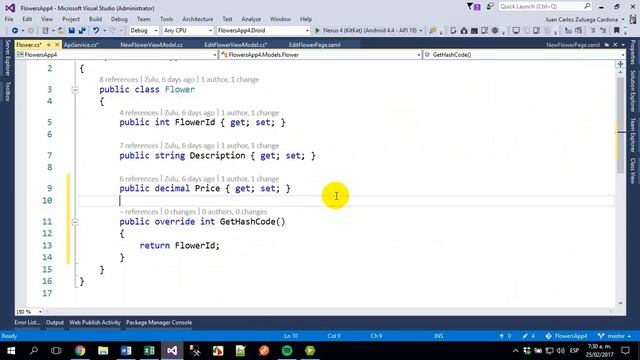Open the Package Manager Console tab
640x360 pixels.
coord(159,322)
